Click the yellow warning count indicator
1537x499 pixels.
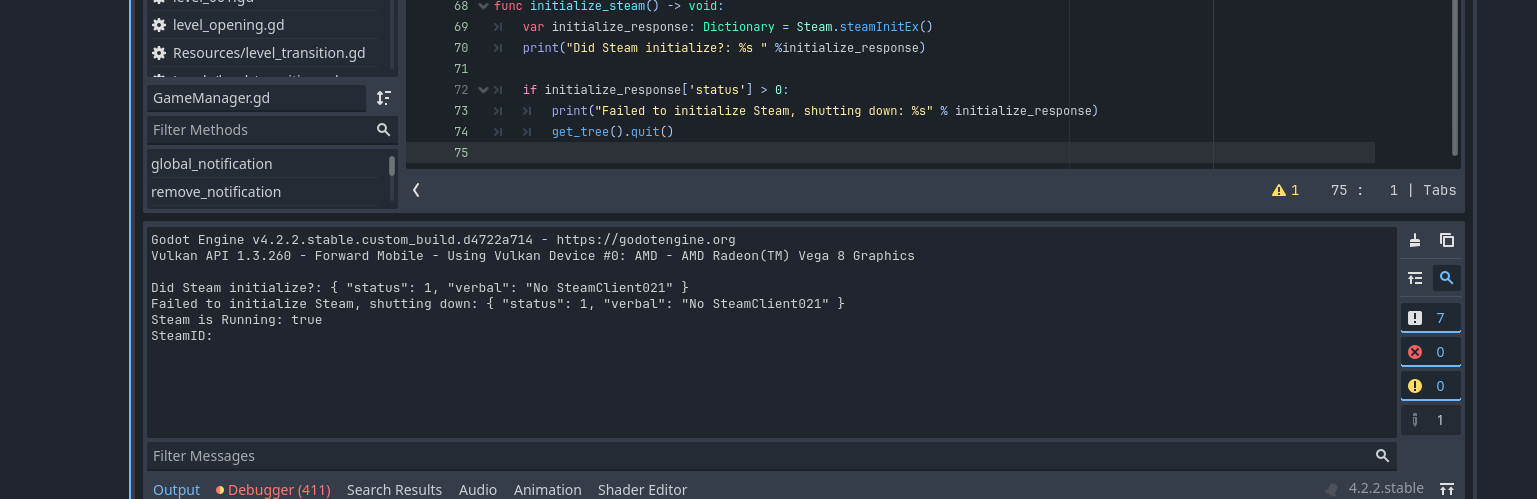click(x=1285, y=190)
